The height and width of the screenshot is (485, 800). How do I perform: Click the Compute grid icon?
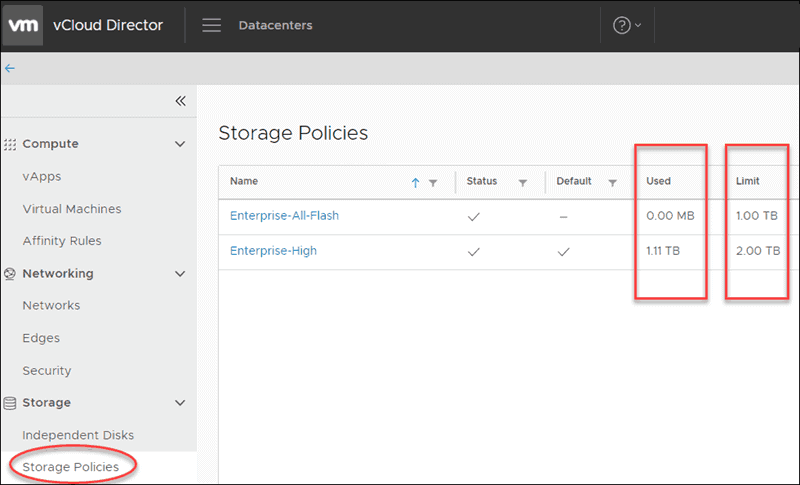point(10,144)
